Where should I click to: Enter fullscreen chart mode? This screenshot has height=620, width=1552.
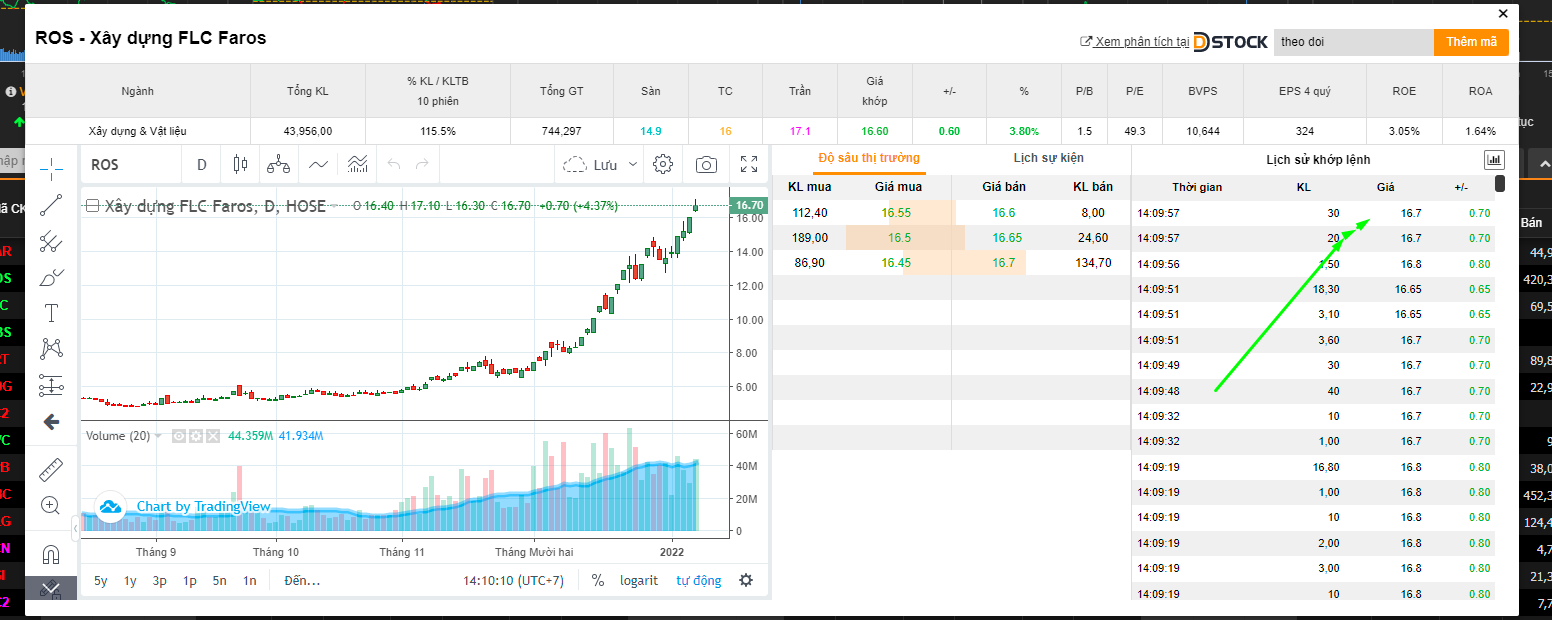click(x=749, y=165)
